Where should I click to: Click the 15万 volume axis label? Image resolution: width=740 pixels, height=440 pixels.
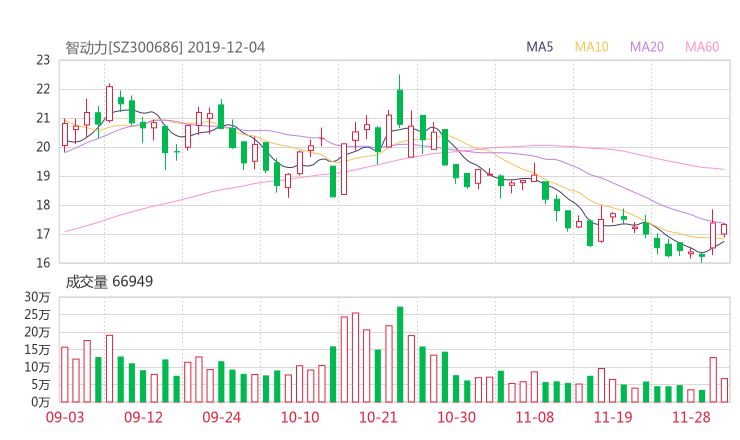pos(37,350)
